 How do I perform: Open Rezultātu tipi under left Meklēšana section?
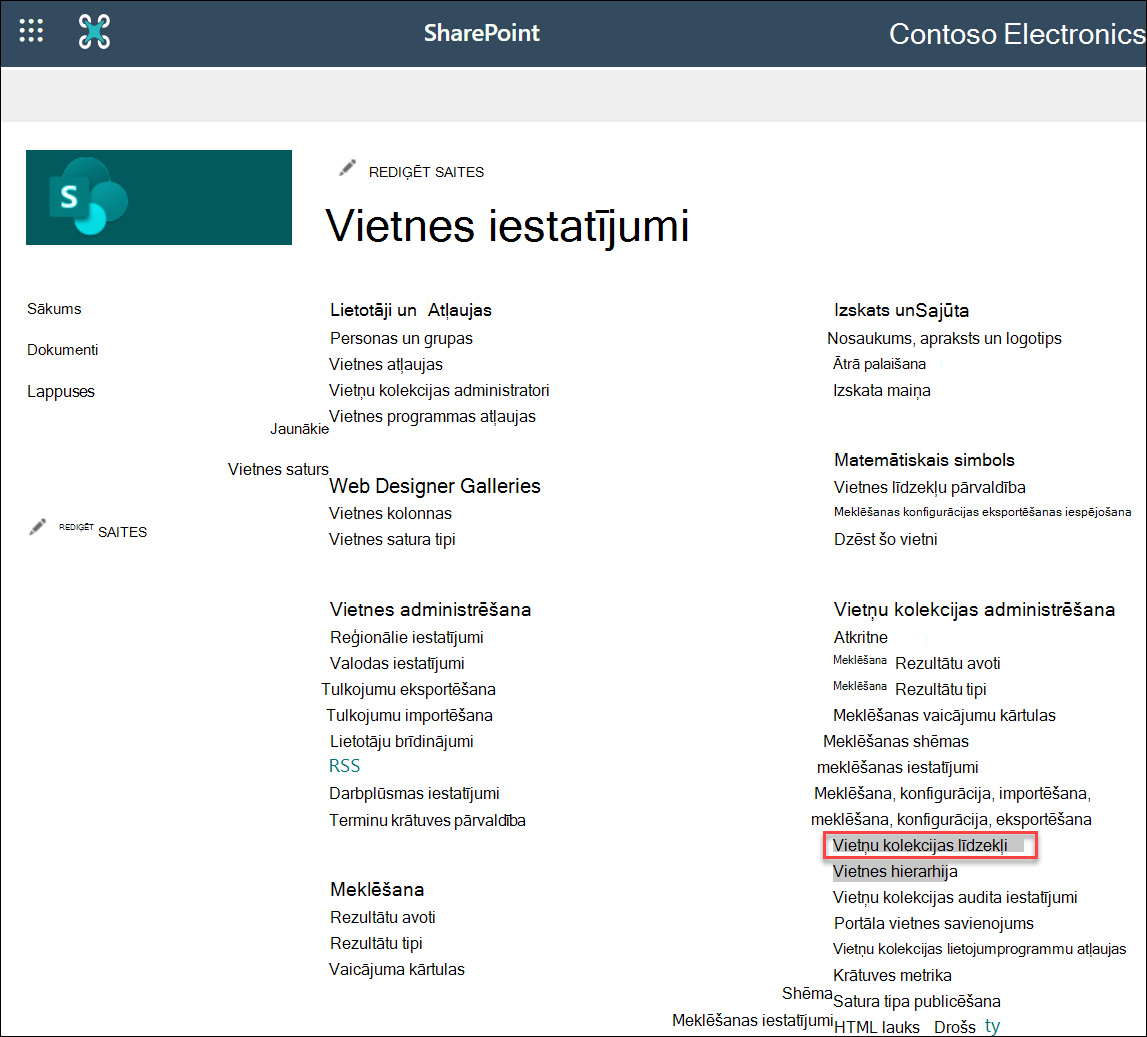[376, 943]
